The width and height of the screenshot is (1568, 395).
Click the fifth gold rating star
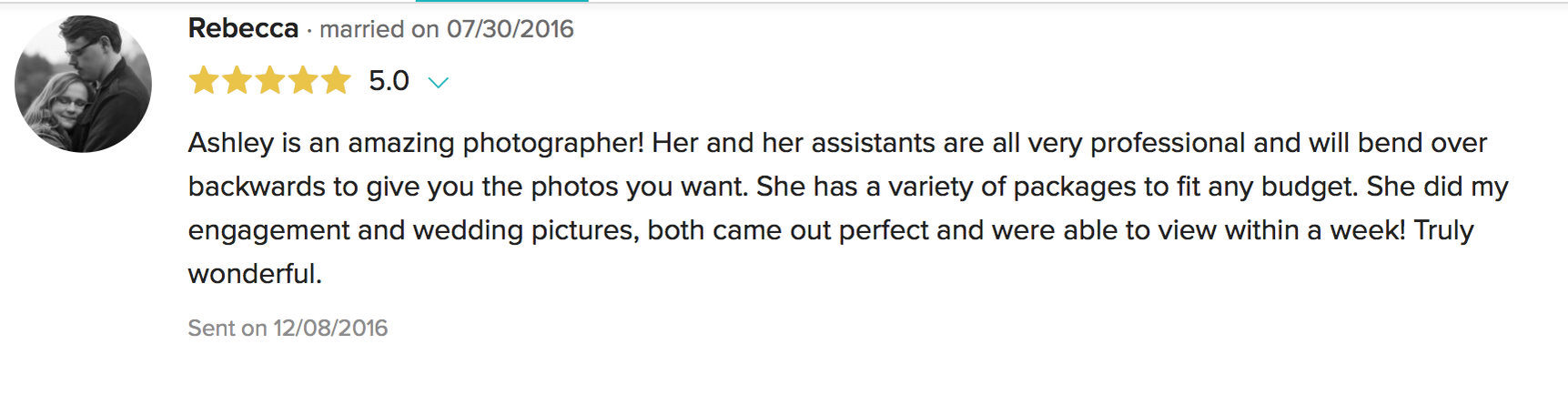point(335,80)
